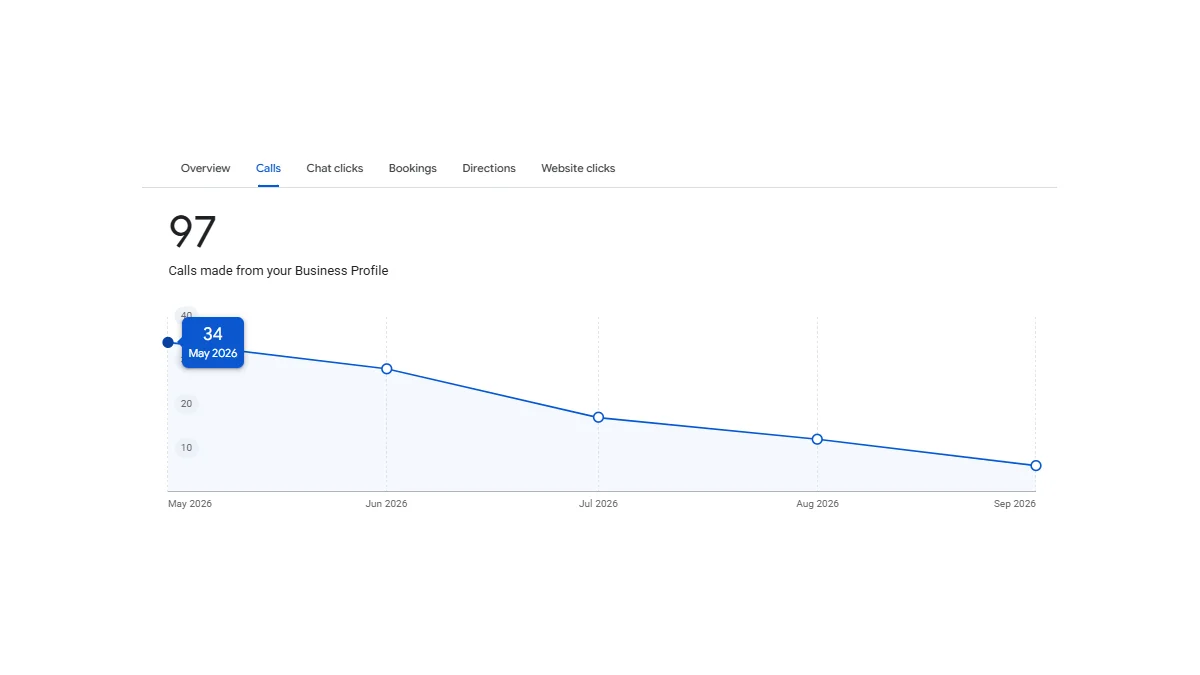This screenshot has height=675, width=1200.
Task: Go to the Bookings tab
Action: point(413,168)
